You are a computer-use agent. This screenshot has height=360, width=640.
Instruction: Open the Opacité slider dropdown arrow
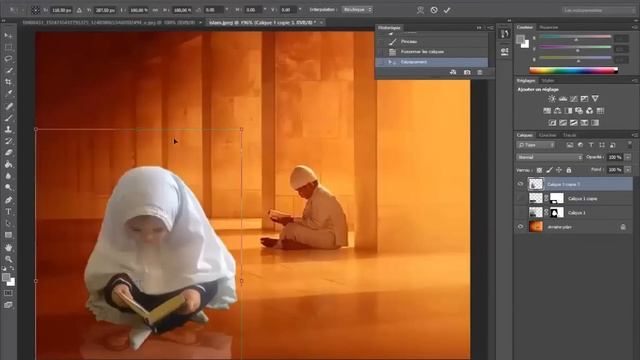pyautogui.click(x=628, y=157)
